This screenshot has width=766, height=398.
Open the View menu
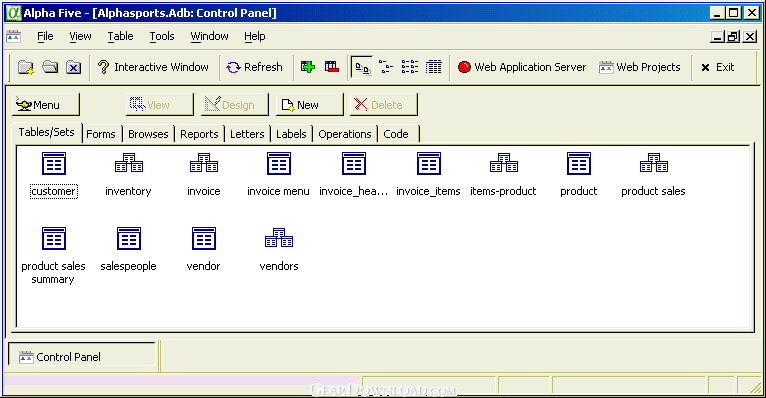80,36
